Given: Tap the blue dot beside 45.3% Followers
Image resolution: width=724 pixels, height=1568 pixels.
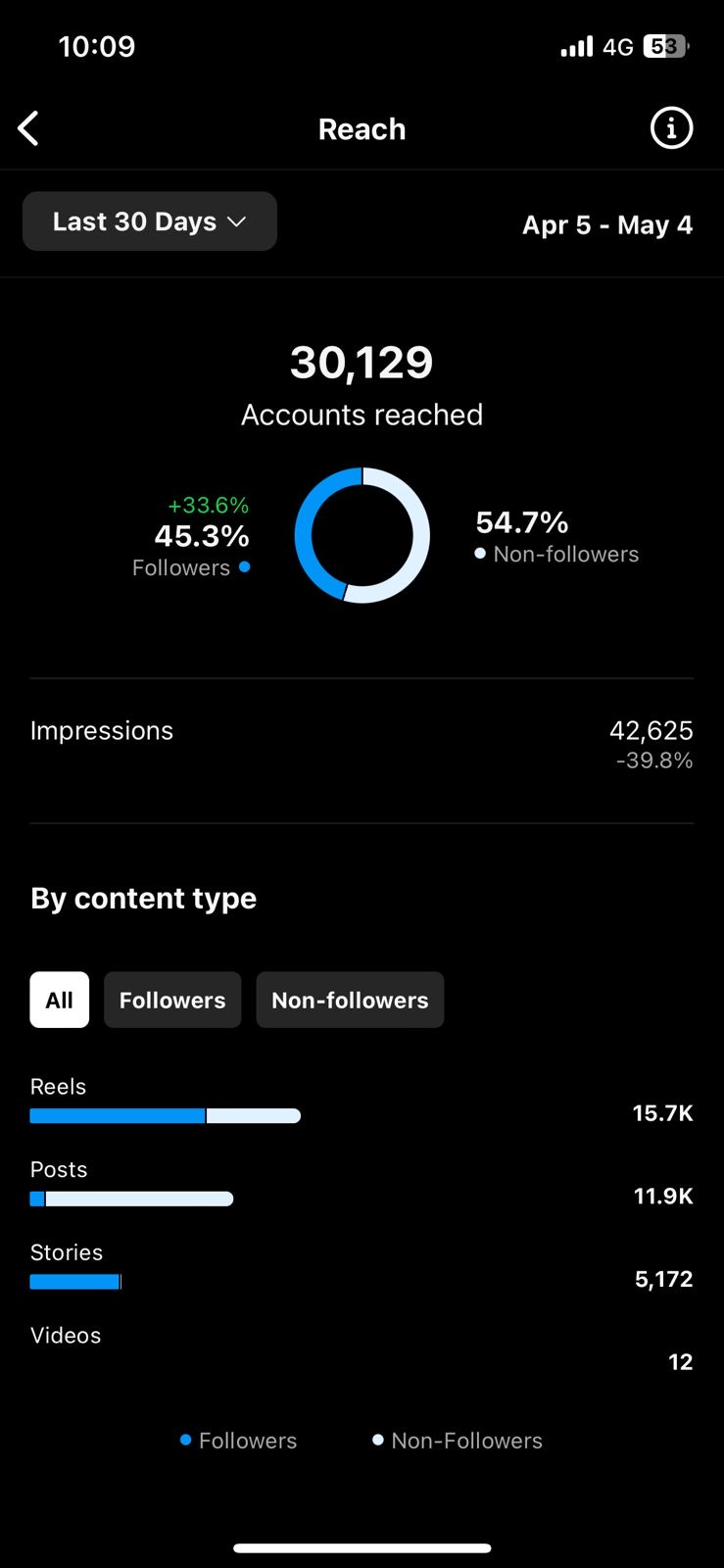Looking at the screenshot, I should pyautogui.click(x=244, y=566).
